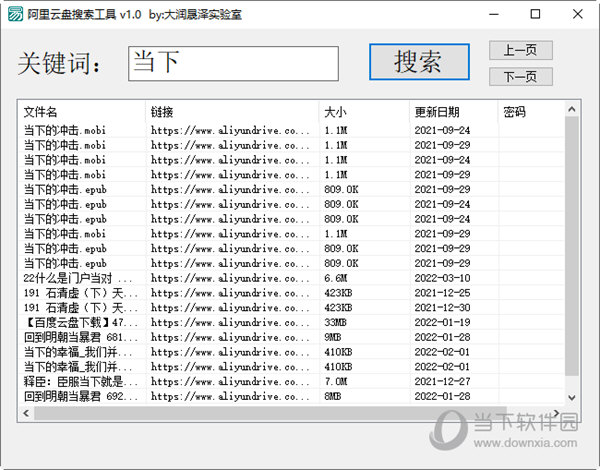Click the date 2022-01-19

point(442,323)
